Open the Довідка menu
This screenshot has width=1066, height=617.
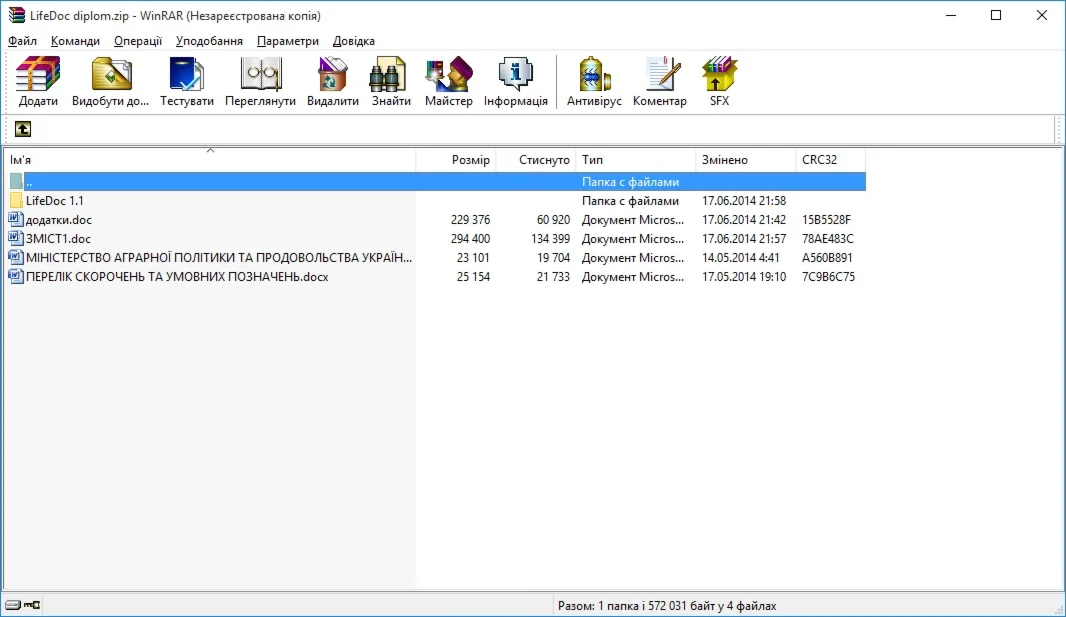[354, 41]
